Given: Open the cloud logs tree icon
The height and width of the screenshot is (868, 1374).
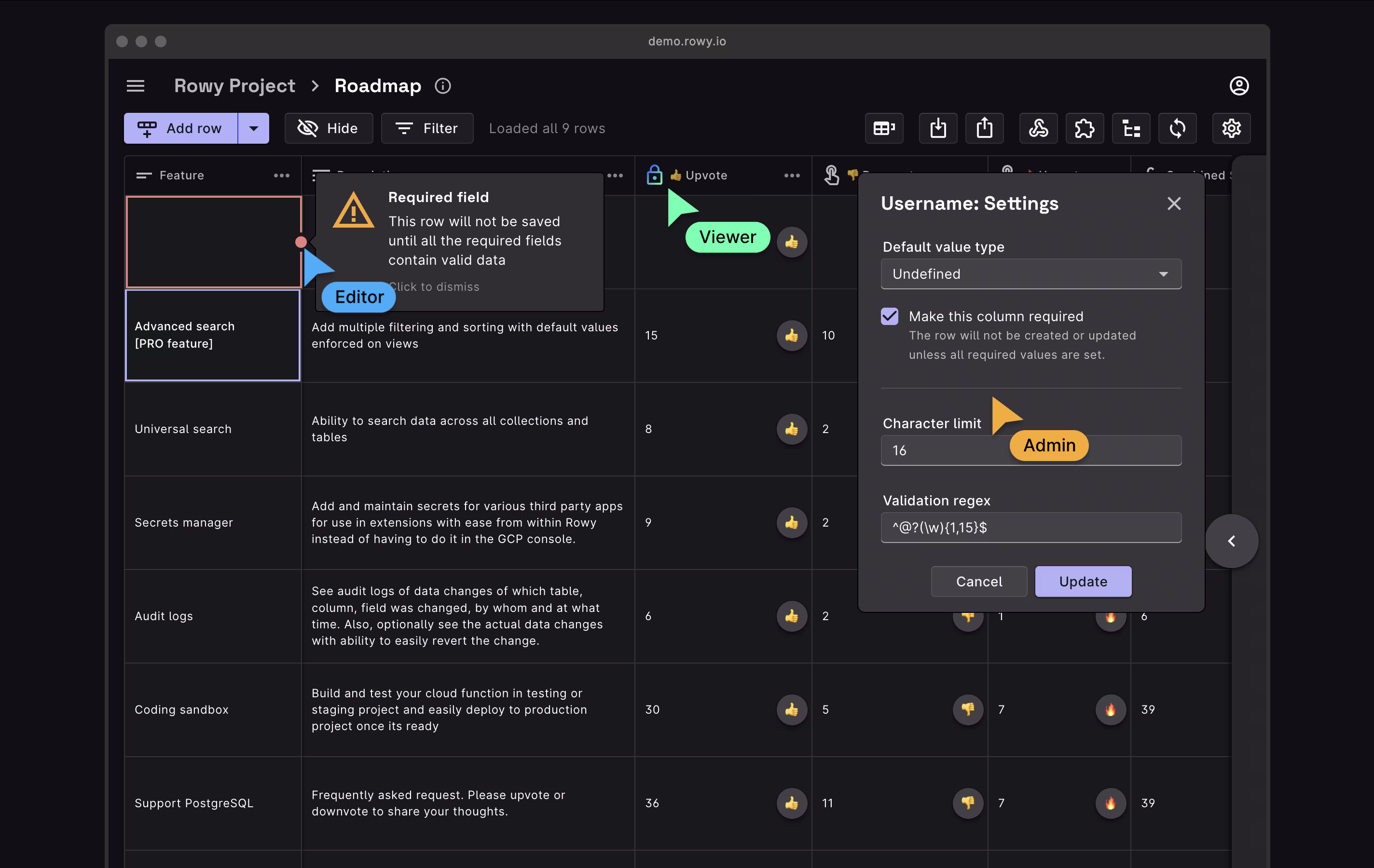Looking at the screenshot, I should pyautogui.click(x=1131, y=128).
